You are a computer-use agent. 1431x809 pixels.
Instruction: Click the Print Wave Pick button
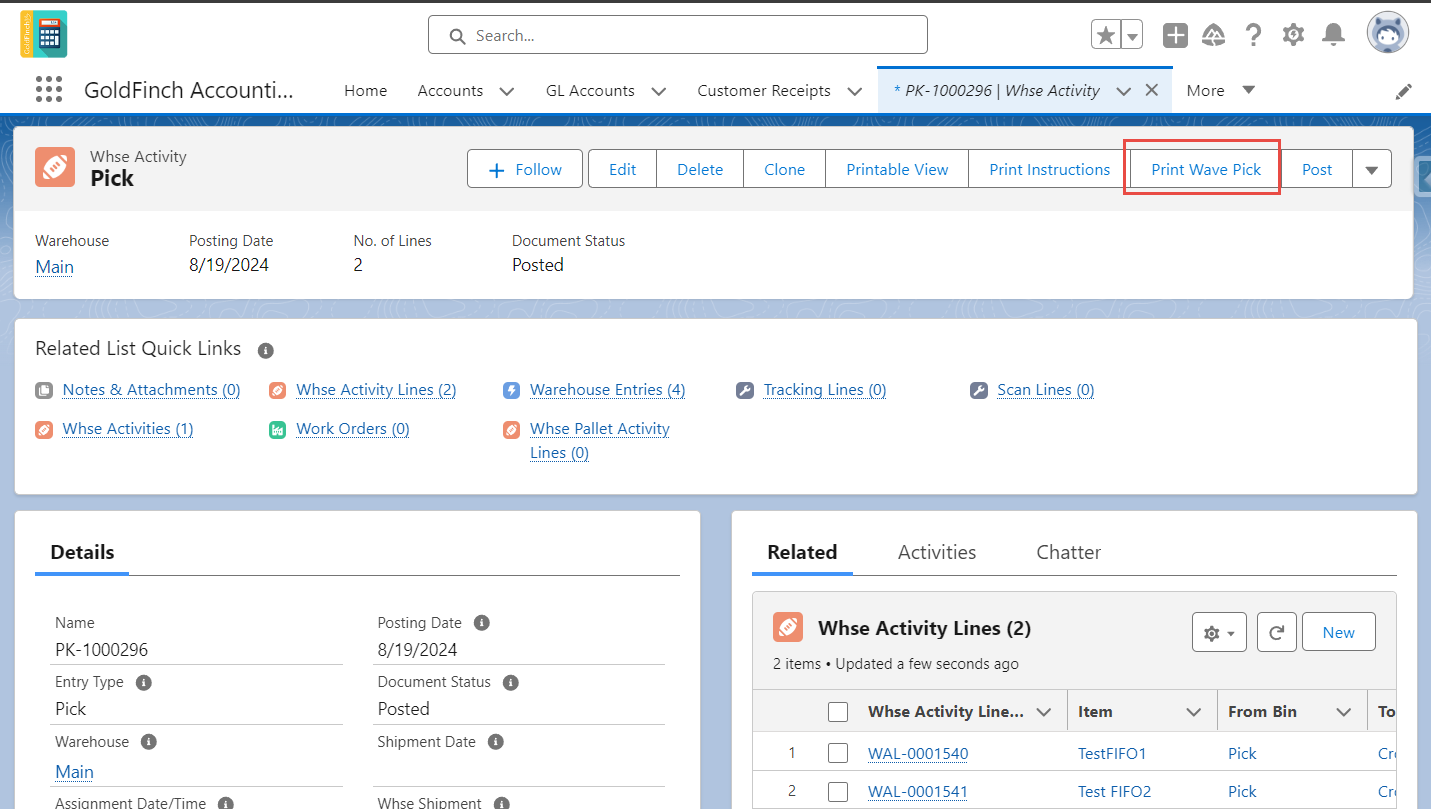(x=1206, y=169)
